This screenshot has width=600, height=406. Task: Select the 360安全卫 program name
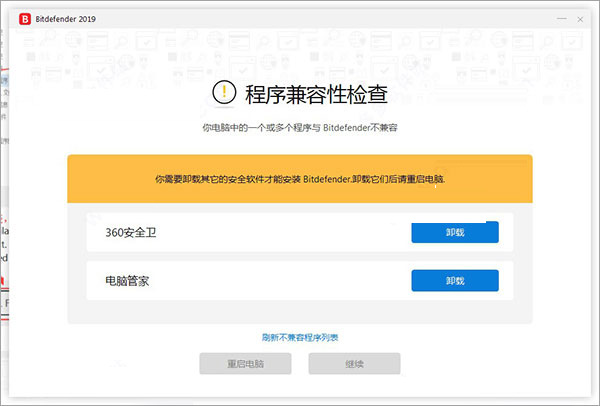tap(130, 232)
